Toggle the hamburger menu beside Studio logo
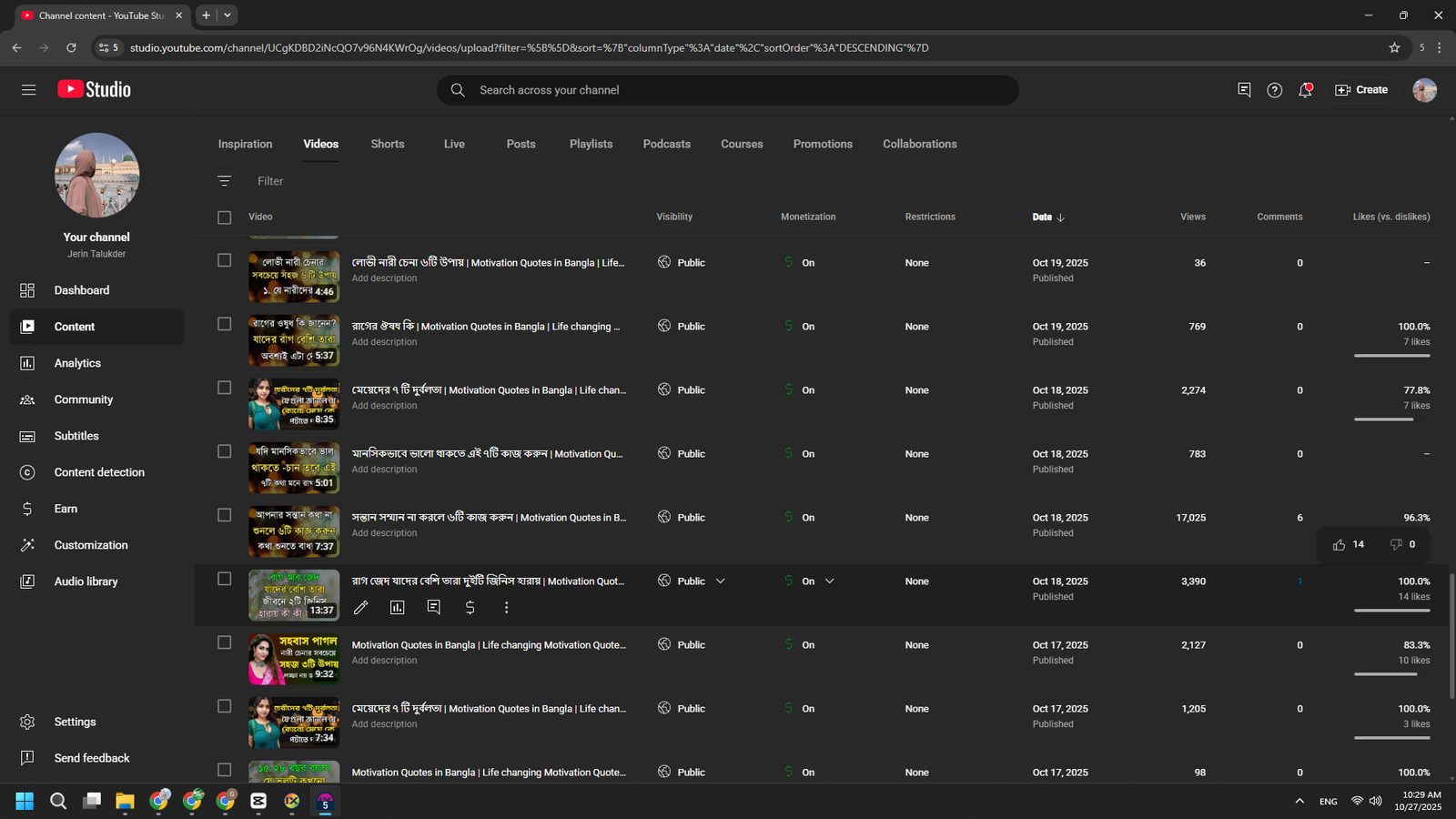Viewport: 1456px width, 819px height. (x=29, y=90)
